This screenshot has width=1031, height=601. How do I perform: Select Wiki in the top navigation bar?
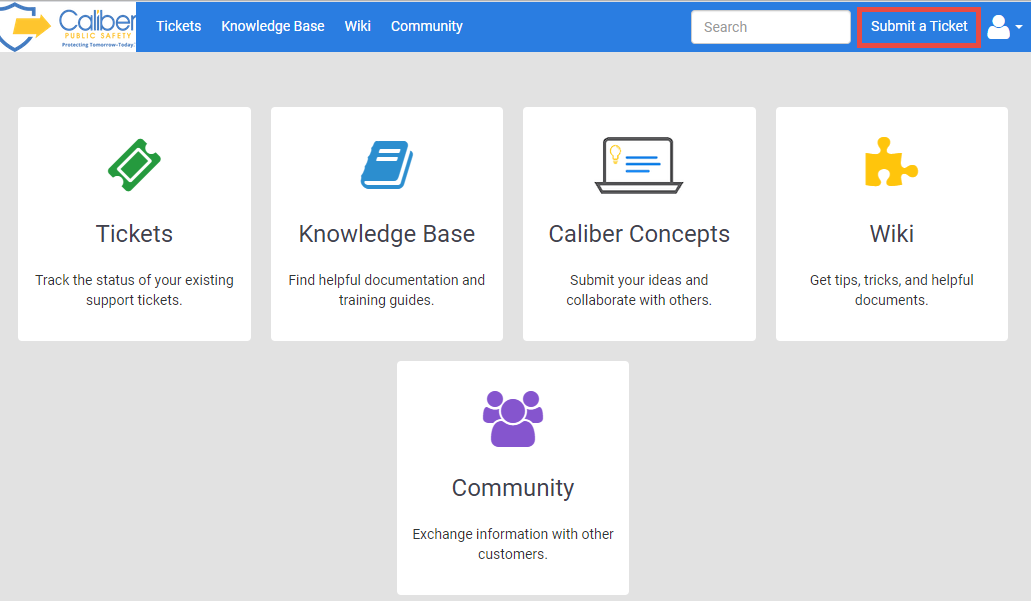[x=357, y=26]
